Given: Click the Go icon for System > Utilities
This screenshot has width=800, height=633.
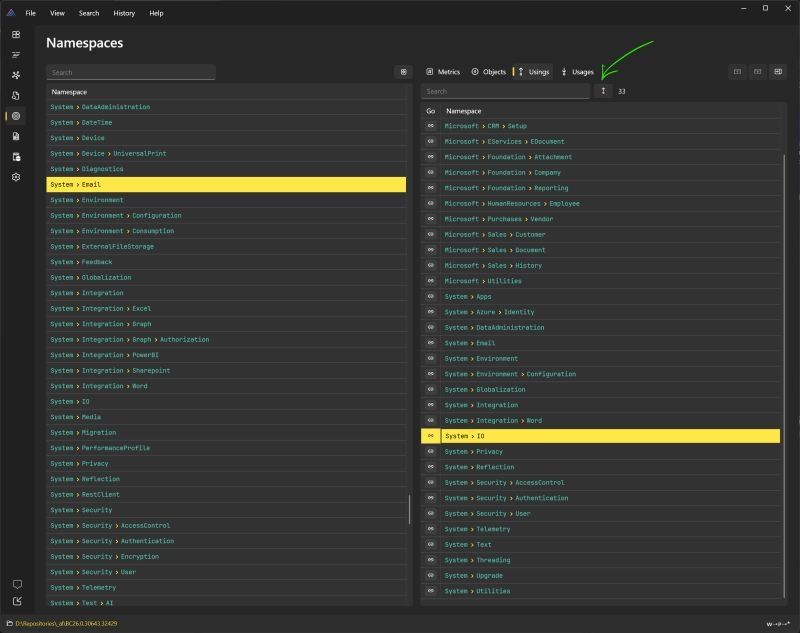Looking at the screenshot, I should pyautogui.click(x=431, y=591).
